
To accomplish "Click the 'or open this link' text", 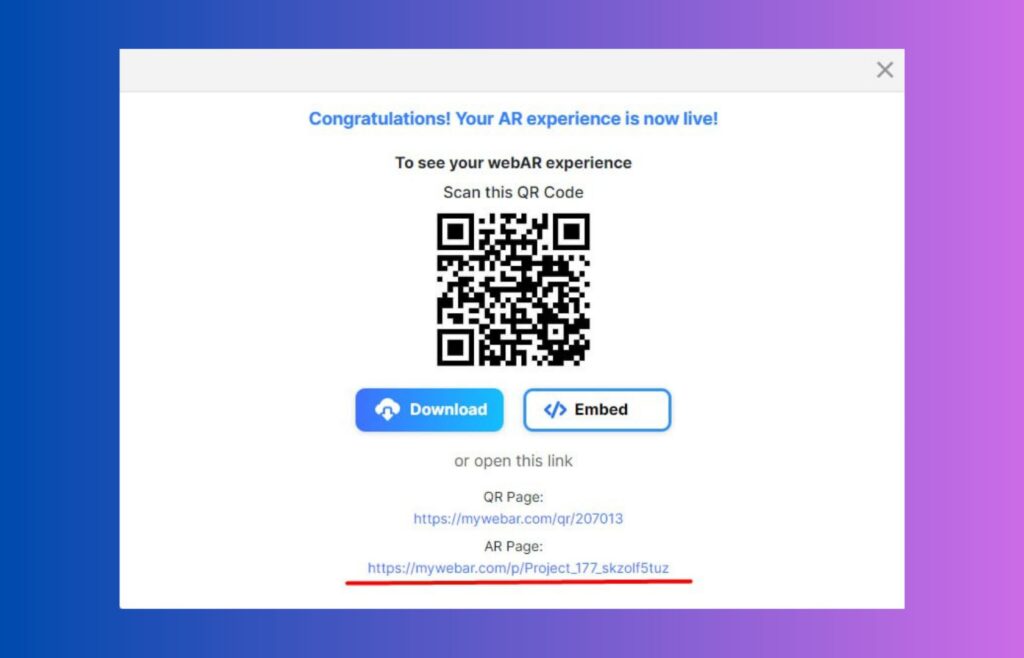I will [513, 461].
